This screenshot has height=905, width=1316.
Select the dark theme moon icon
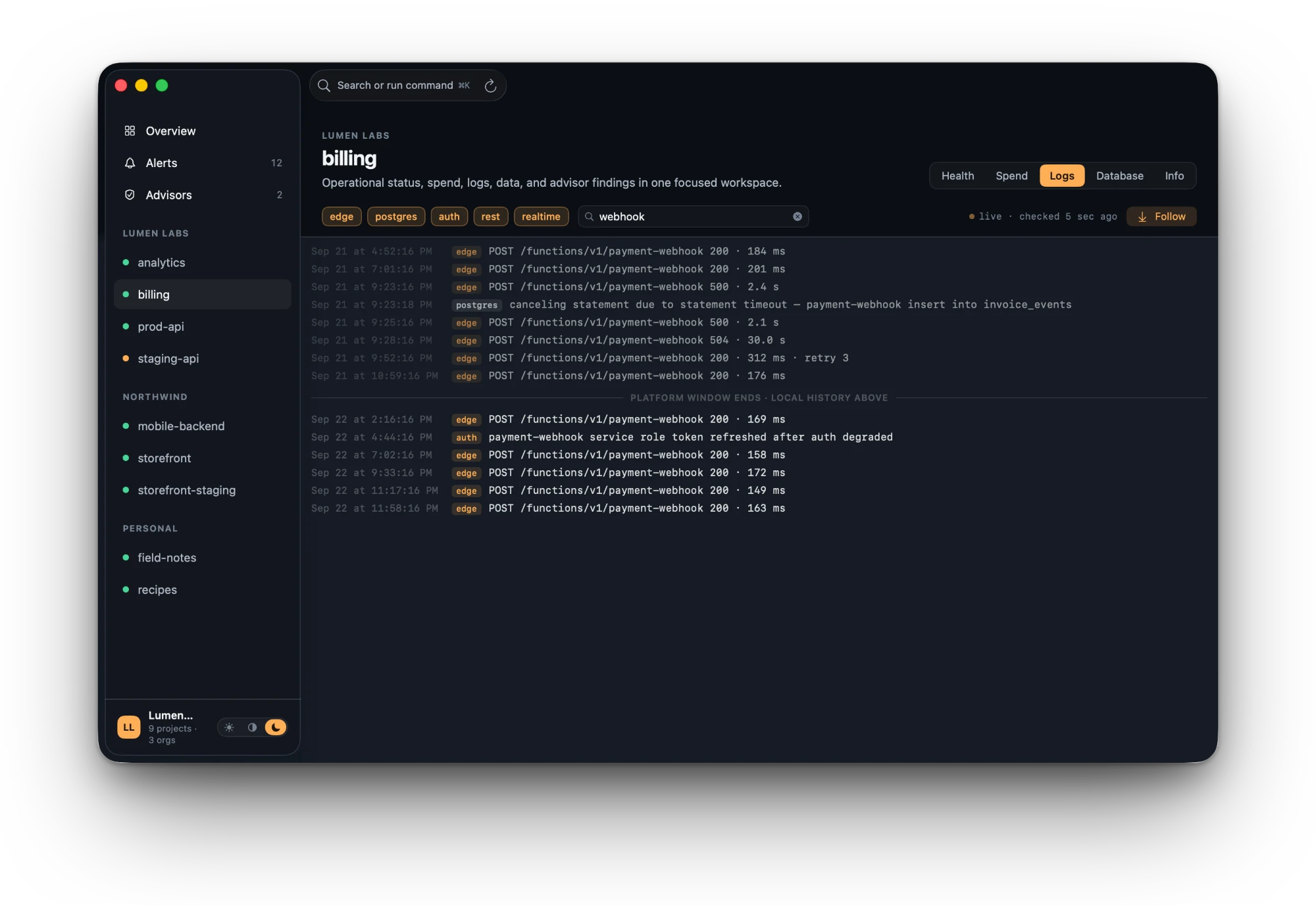tap(276, 727)
